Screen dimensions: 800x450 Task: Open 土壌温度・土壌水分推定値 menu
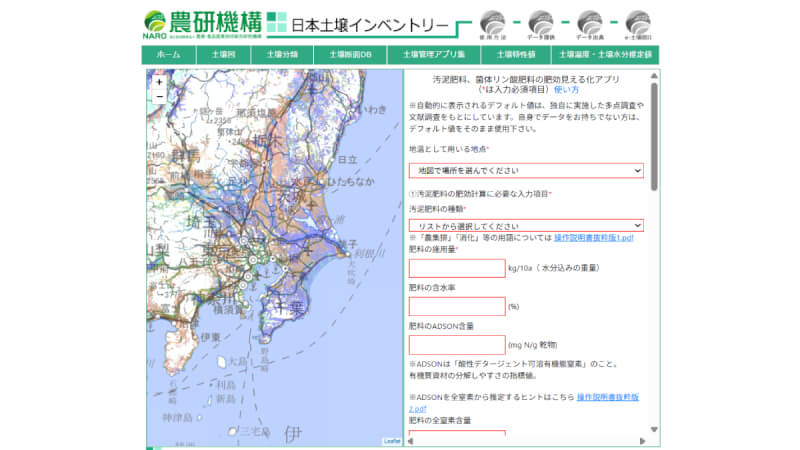[x=605, y=55]
